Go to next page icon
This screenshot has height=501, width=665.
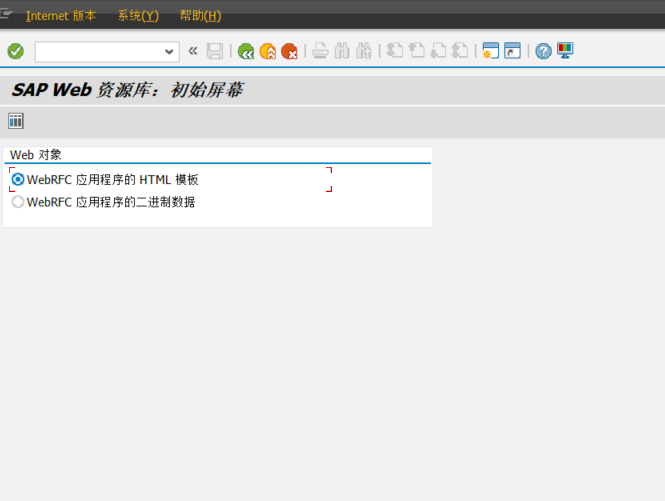(439, 51)
